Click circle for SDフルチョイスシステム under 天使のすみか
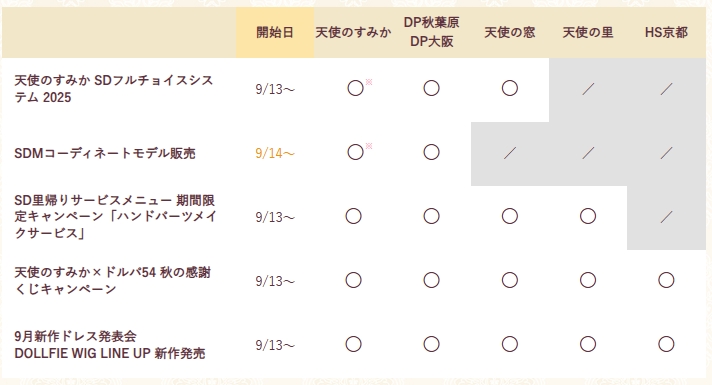 [355, 88]
